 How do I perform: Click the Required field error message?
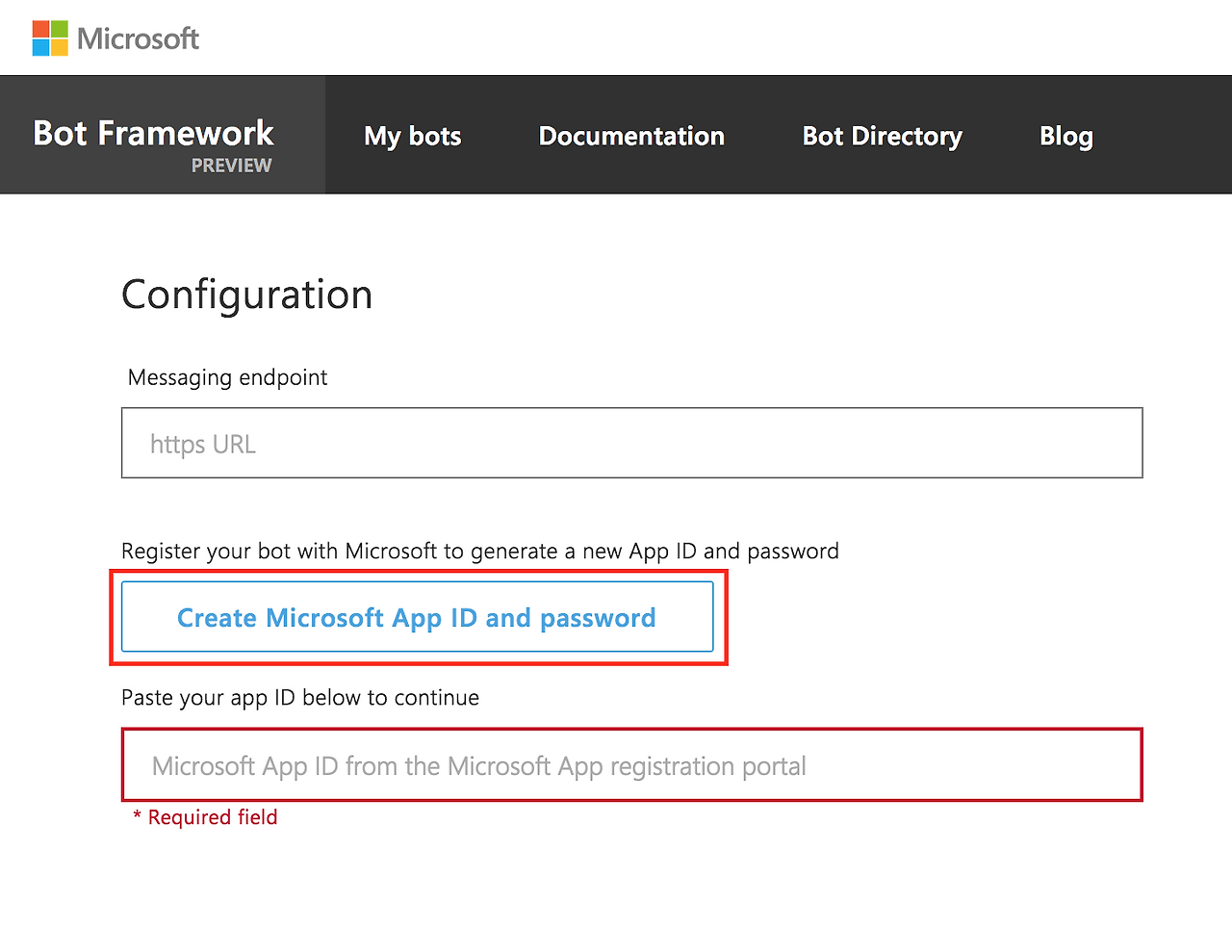click(x=213, y=817)
